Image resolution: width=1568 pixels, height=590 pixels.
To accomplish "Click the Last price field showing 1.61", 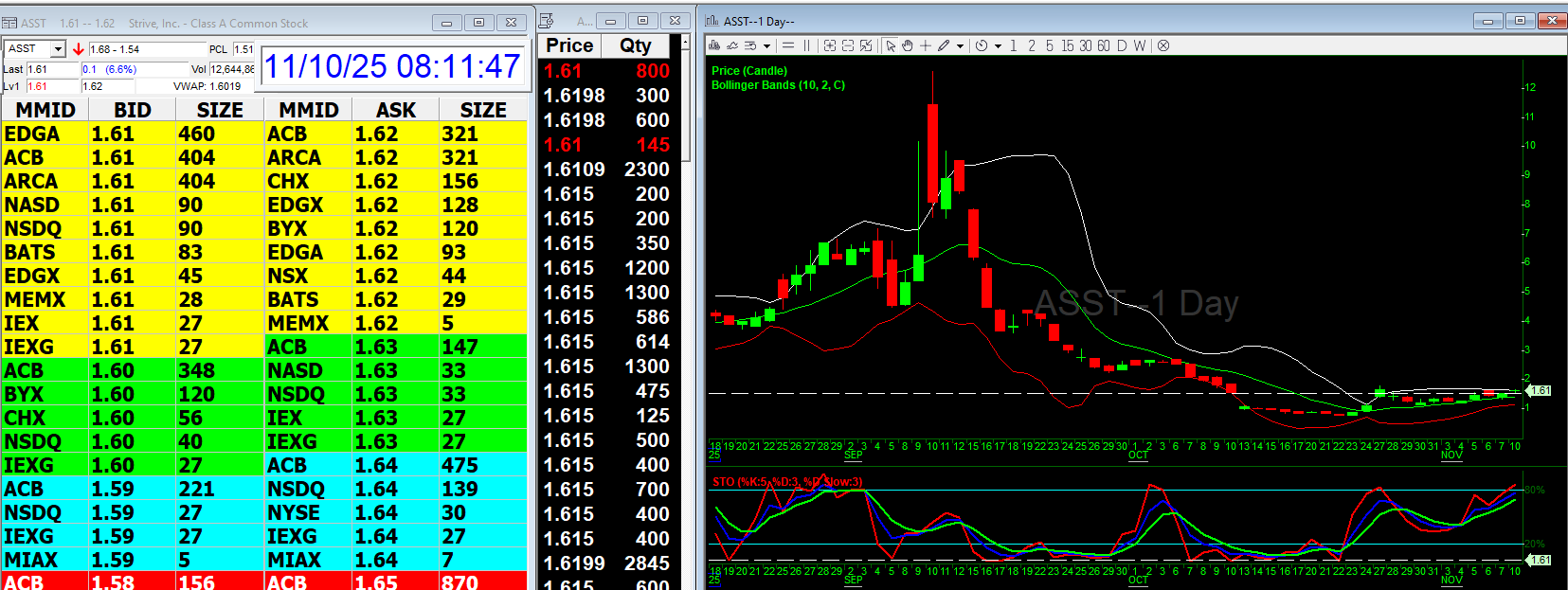I will coord(52,69).
